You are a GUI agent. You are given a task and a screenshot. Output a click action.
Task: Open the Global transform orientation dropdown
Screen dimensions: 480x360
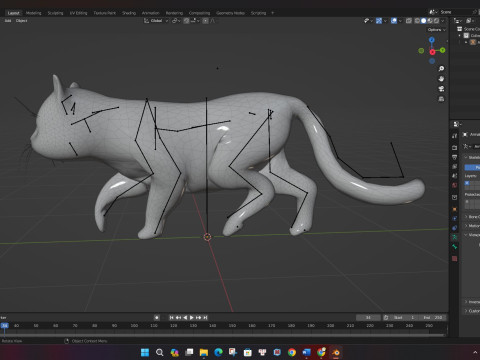156,21
